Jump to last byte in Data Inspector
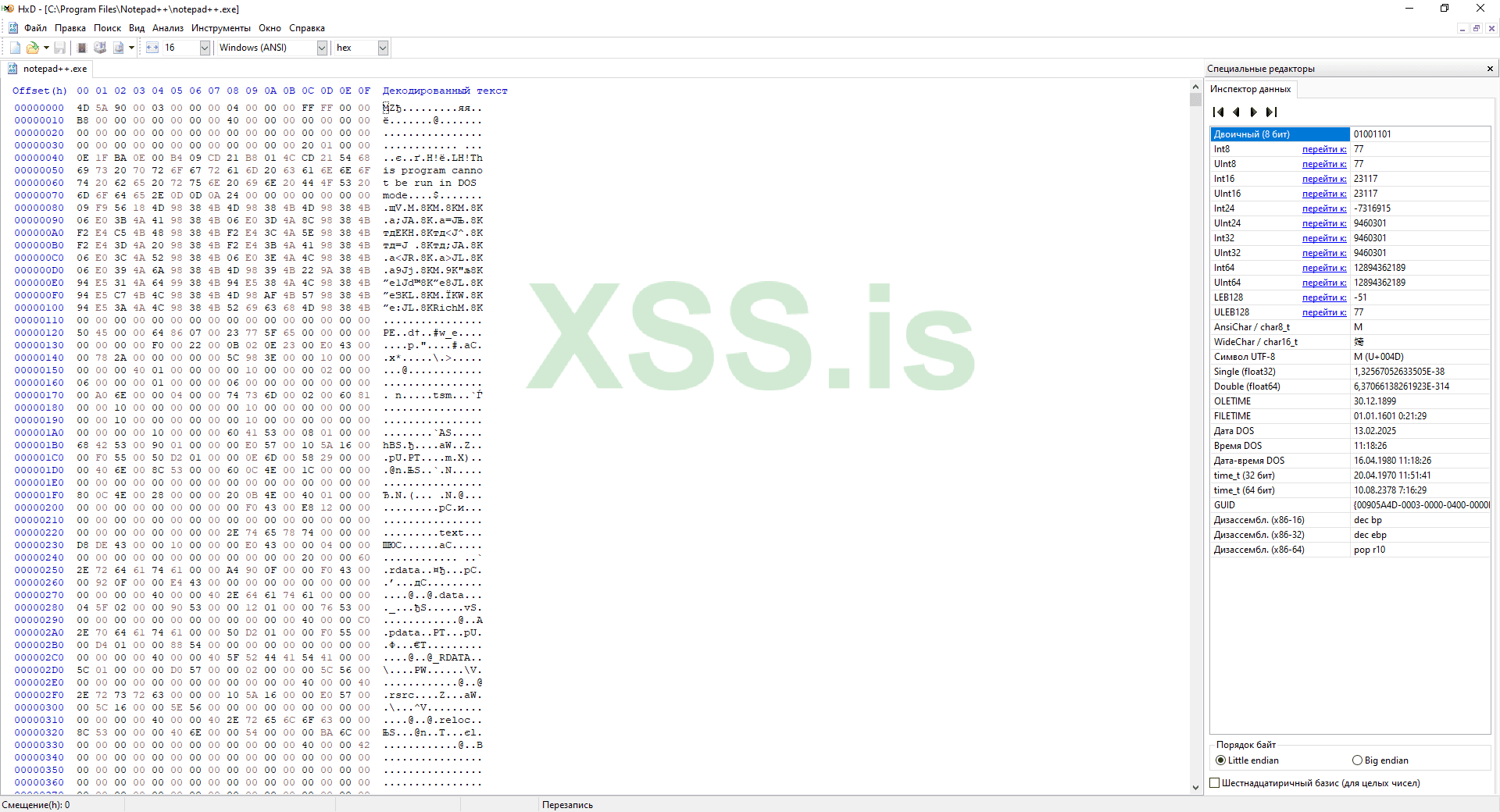The height and width of the screenshot is (812, 1500). 1272,112
